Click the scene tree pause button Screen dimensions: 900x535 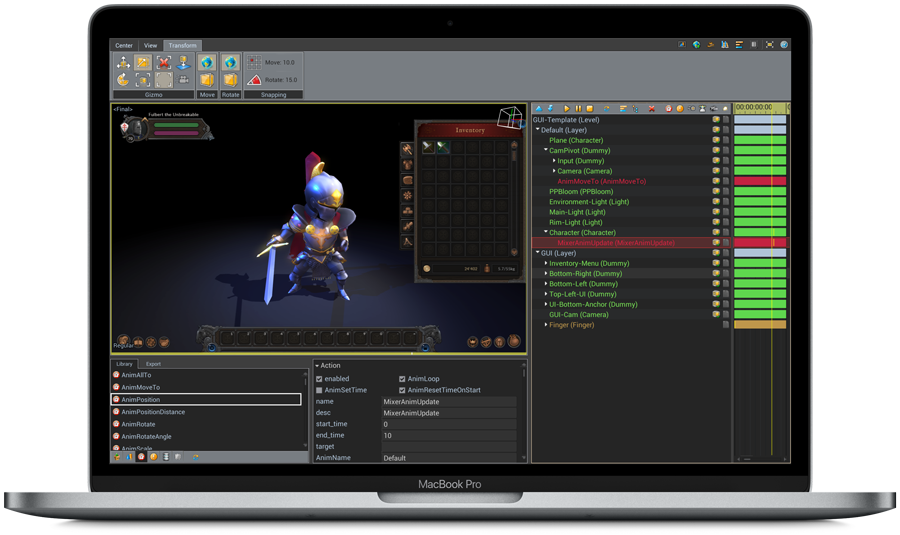pyautogui.click(x=579, y=108)
